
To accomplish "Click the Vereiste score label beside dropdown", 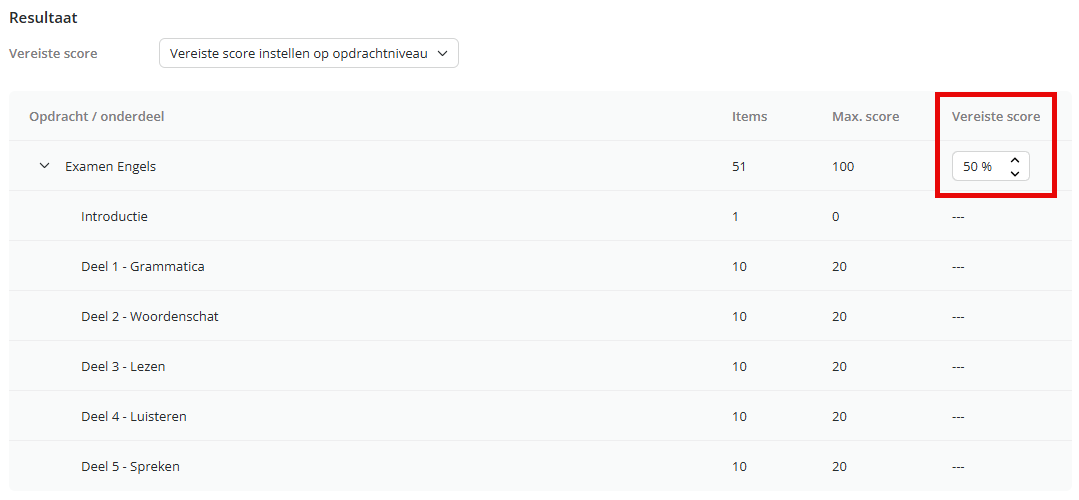I will [53, 53].
